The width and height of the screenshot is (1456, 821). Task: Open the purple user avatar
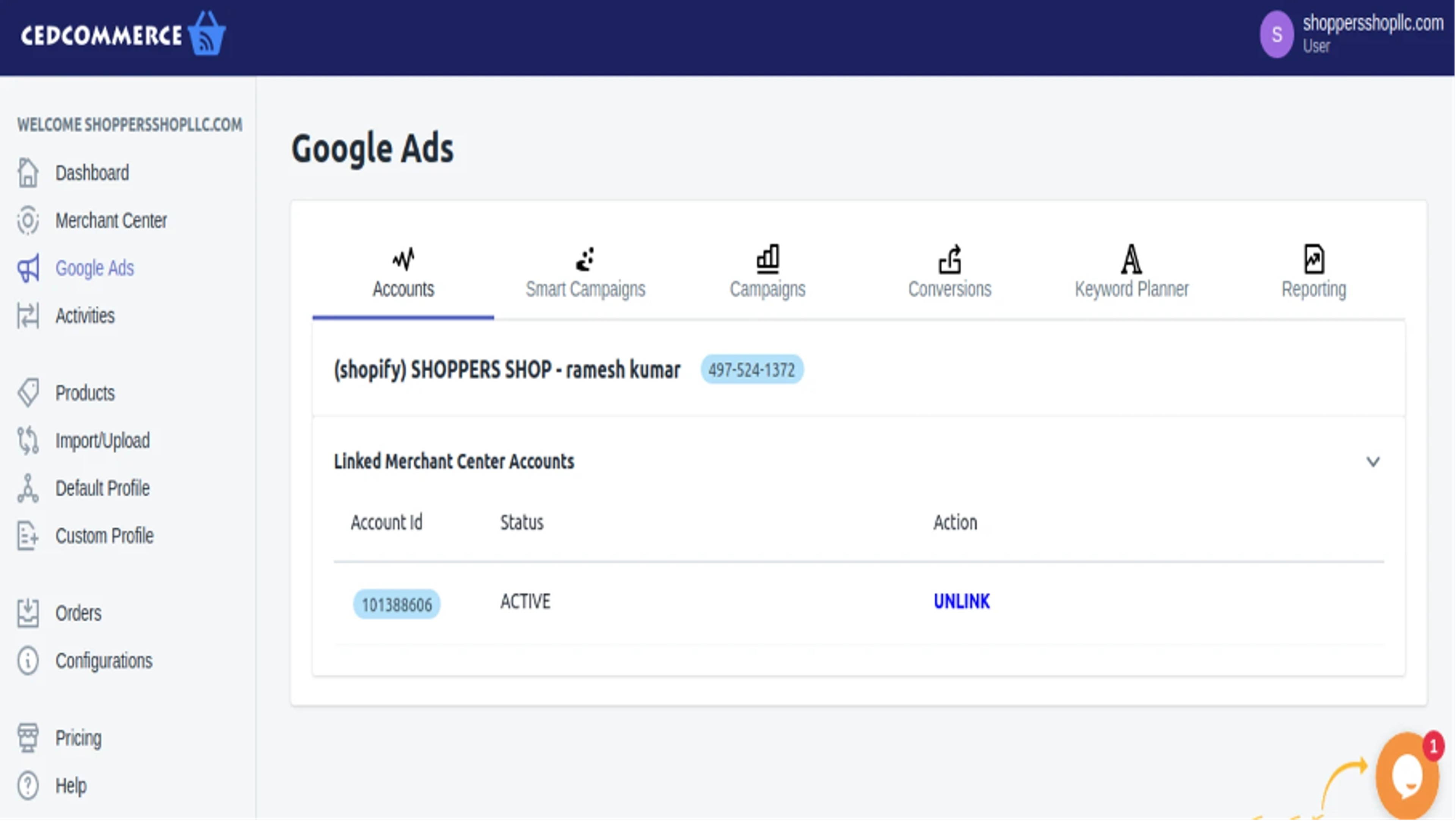pyautogui.click(x=1276, y=35)
